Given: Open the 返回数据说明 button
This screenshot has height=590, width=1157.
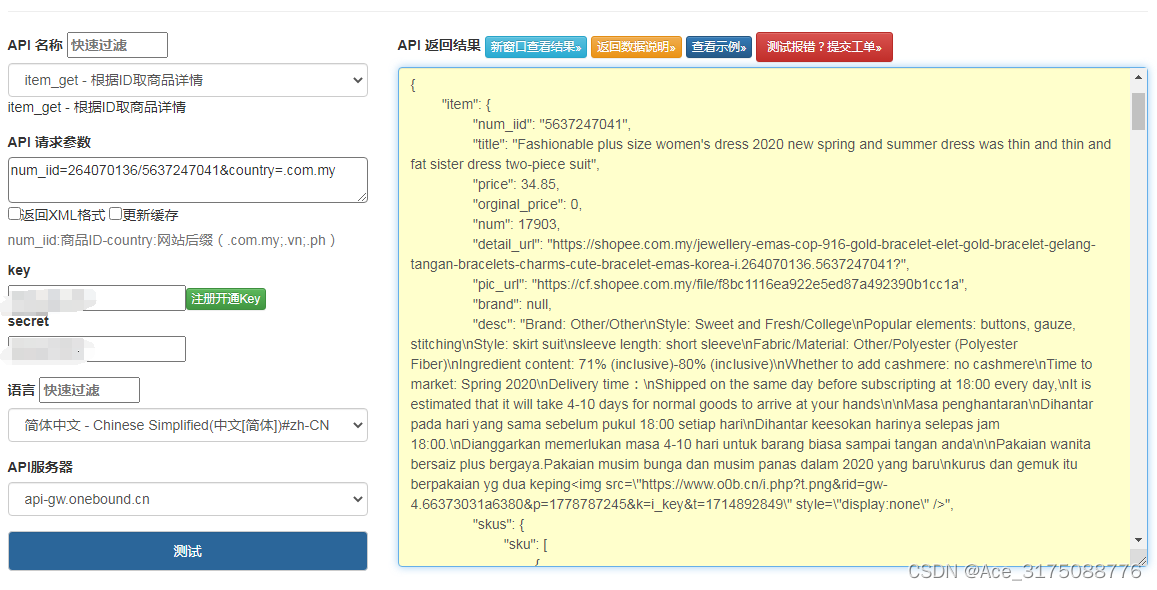Looking at the screenshot, I should click(x=636, y=47).
